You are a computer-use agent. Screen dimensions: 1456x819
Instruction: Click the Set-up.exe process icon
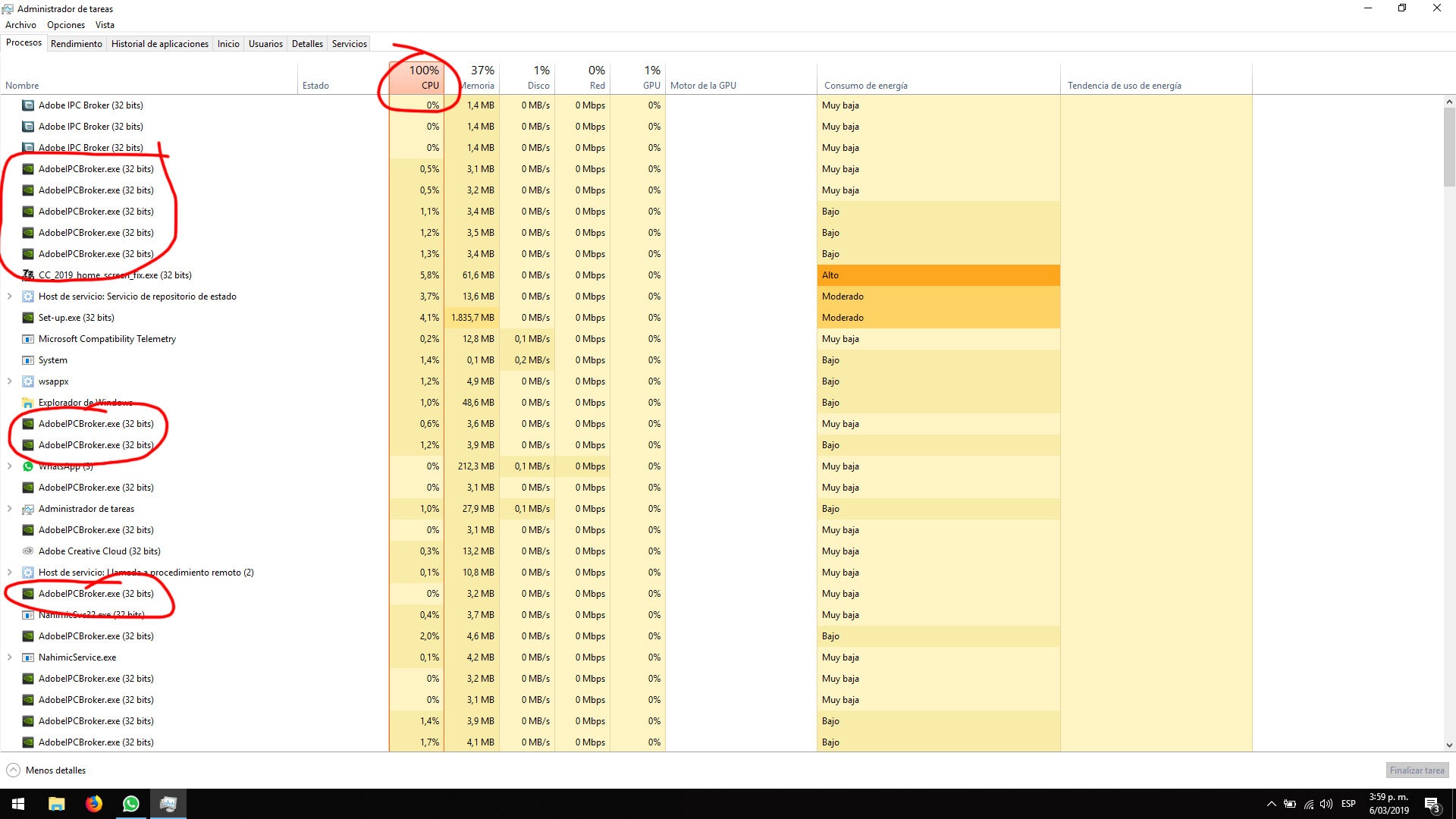(28, 318)
